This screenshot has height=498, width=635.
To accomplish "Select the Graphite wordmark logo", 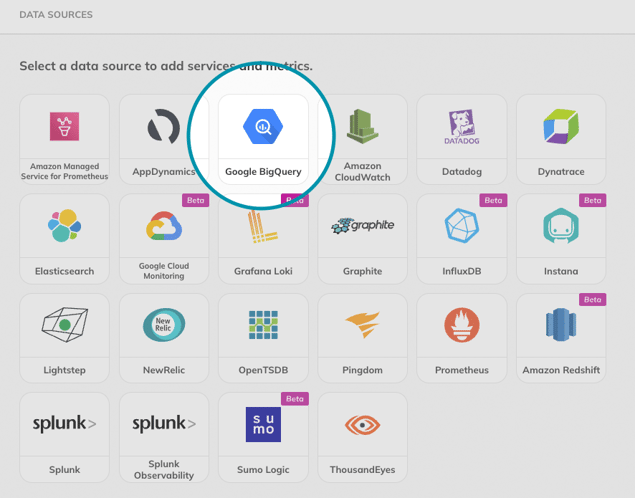I will click(362, 226).
